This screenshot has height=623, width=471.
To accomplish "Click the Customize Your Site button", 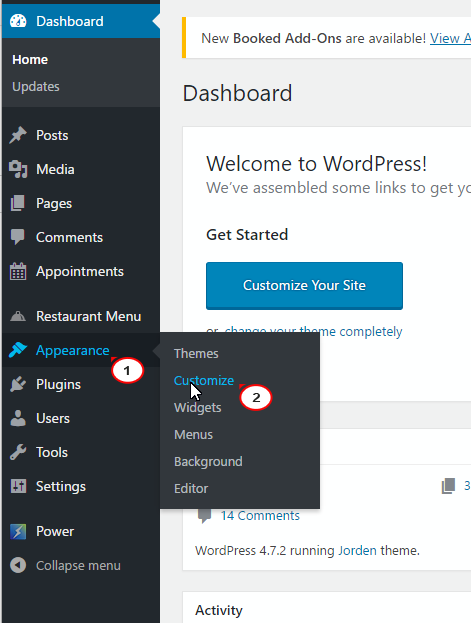I will pyautogui.click(x=304, y=286).
